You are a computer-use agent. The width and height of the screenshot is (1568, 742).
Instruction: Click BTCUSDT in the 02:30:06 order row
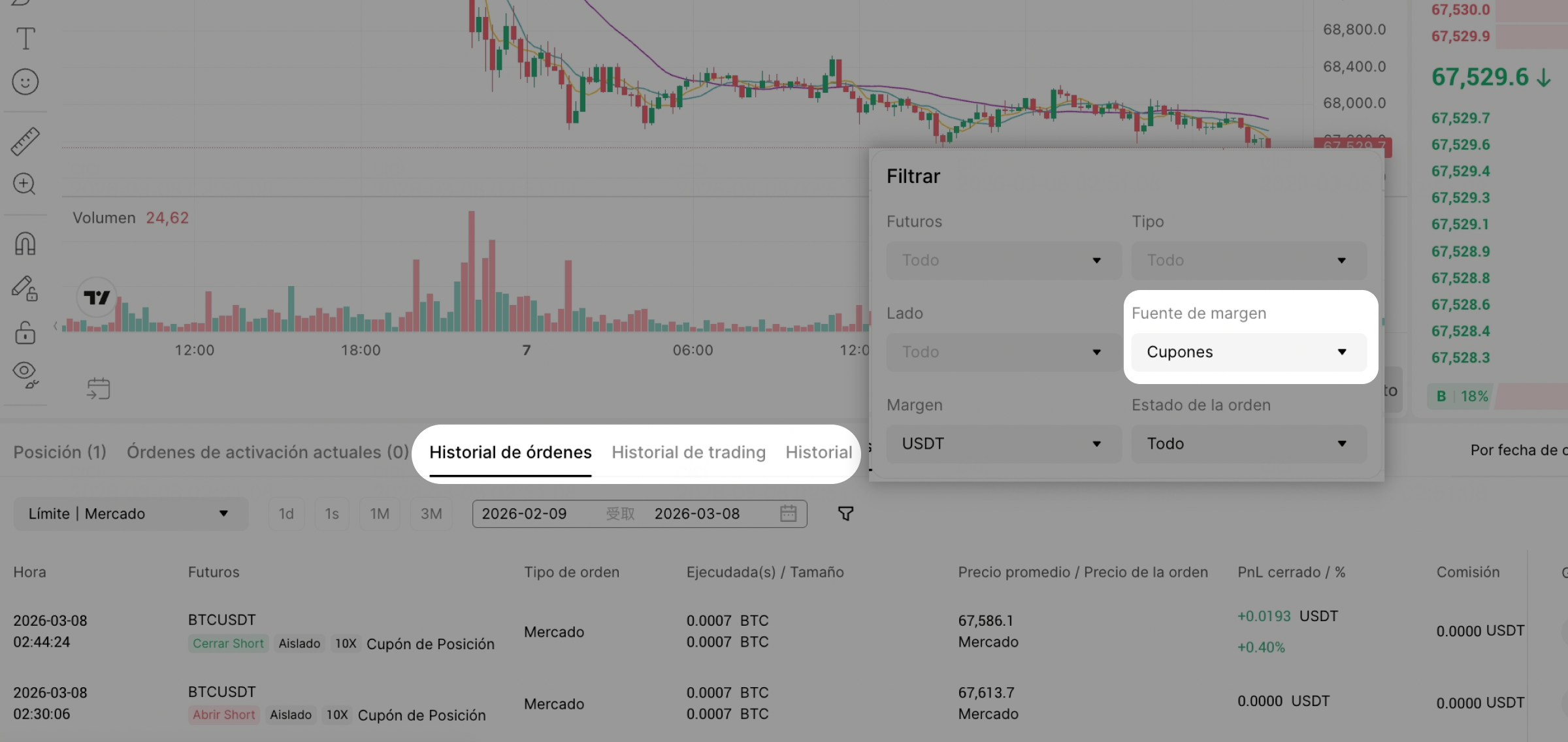click(222, 692)
